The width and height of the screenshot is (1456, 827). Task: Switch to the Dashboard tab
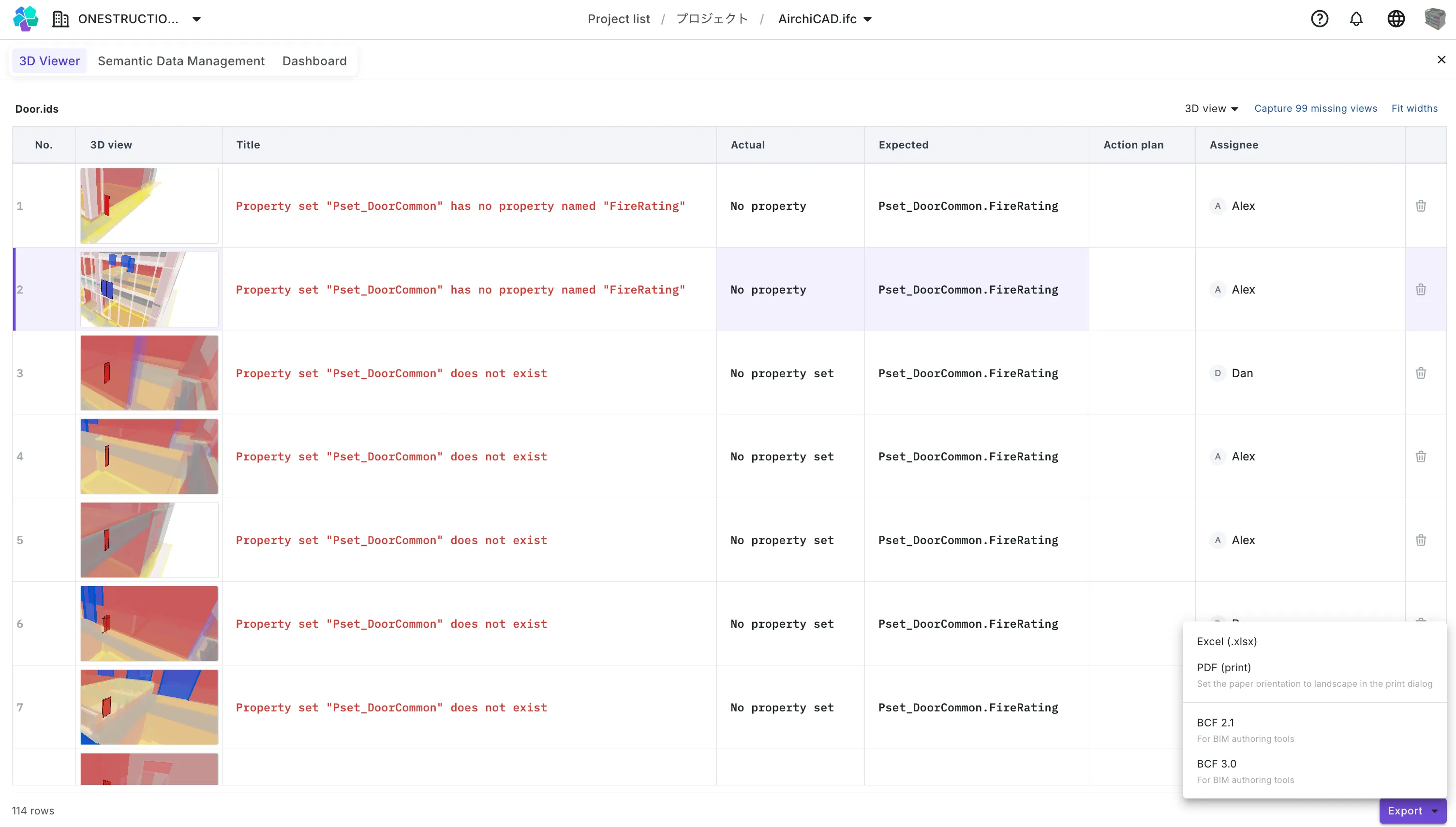pos(314,61)
